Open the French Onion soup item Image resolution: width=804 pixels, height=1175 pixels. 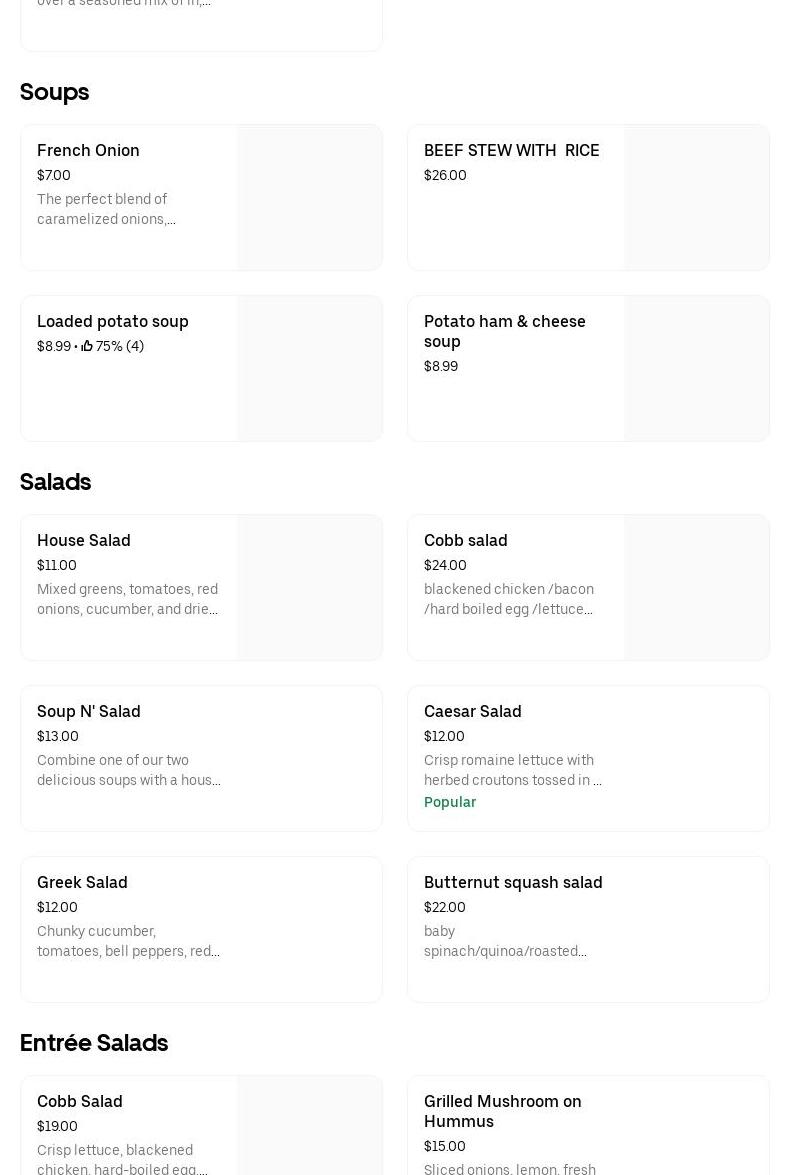[x=88, y=151]
